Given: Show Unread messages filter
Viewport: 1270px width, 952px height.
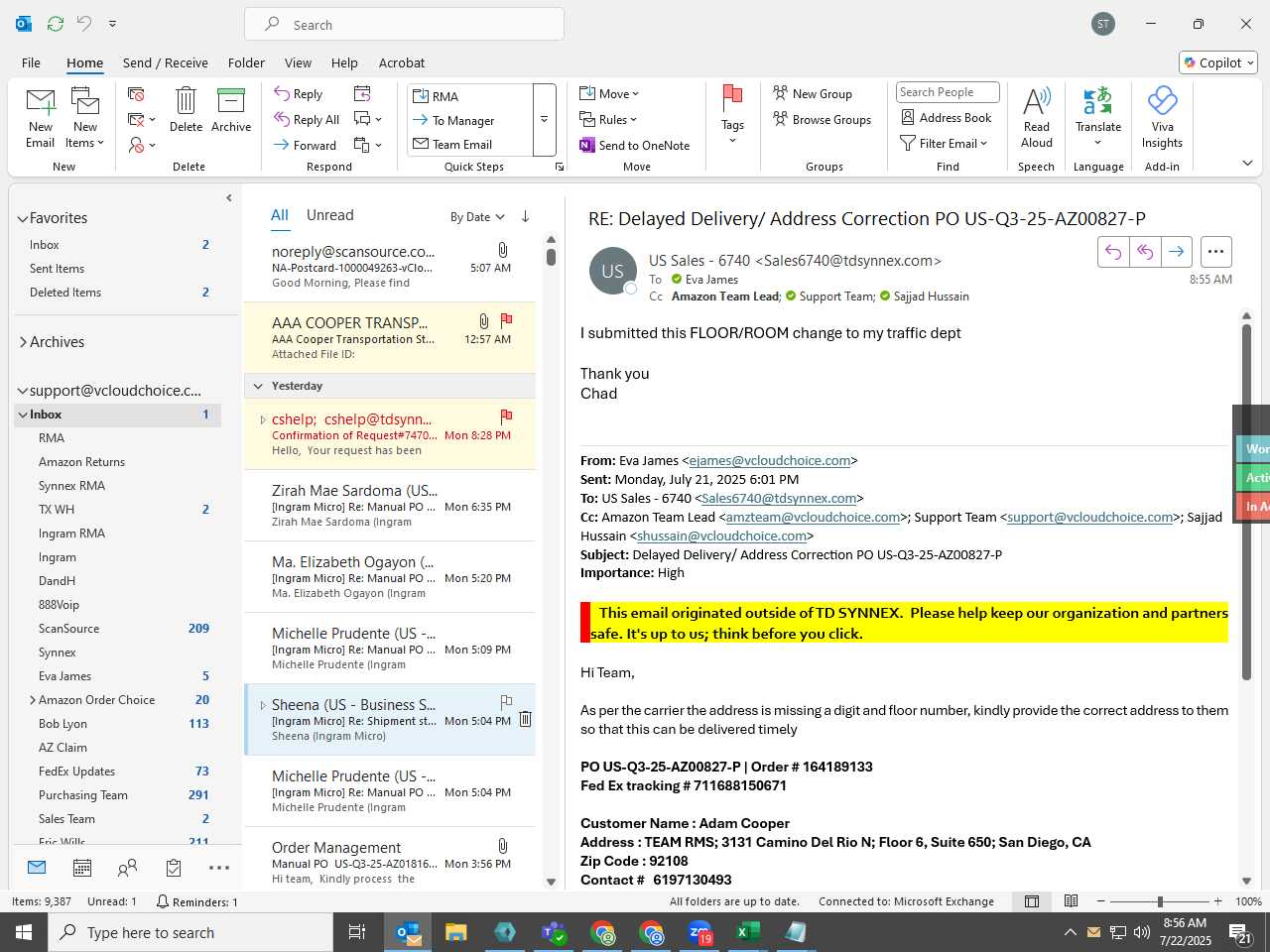Looking at the screenshot, I should 330,215.
